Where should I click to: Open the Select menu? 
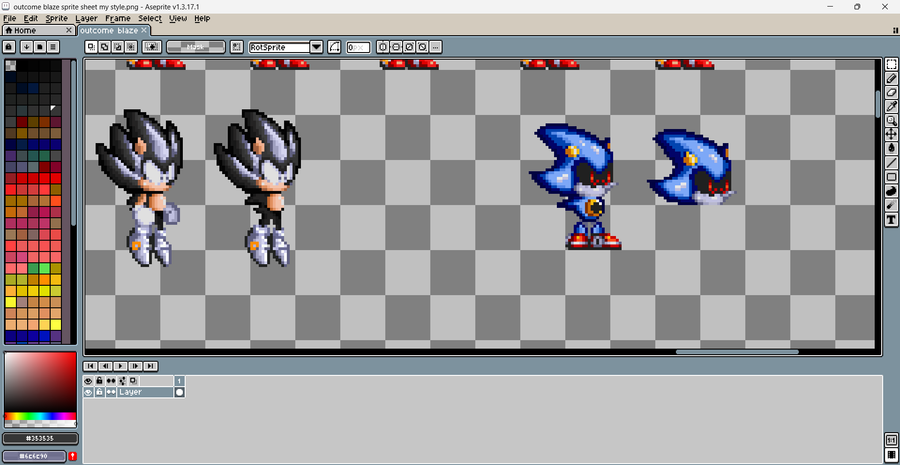pos(150,18)
